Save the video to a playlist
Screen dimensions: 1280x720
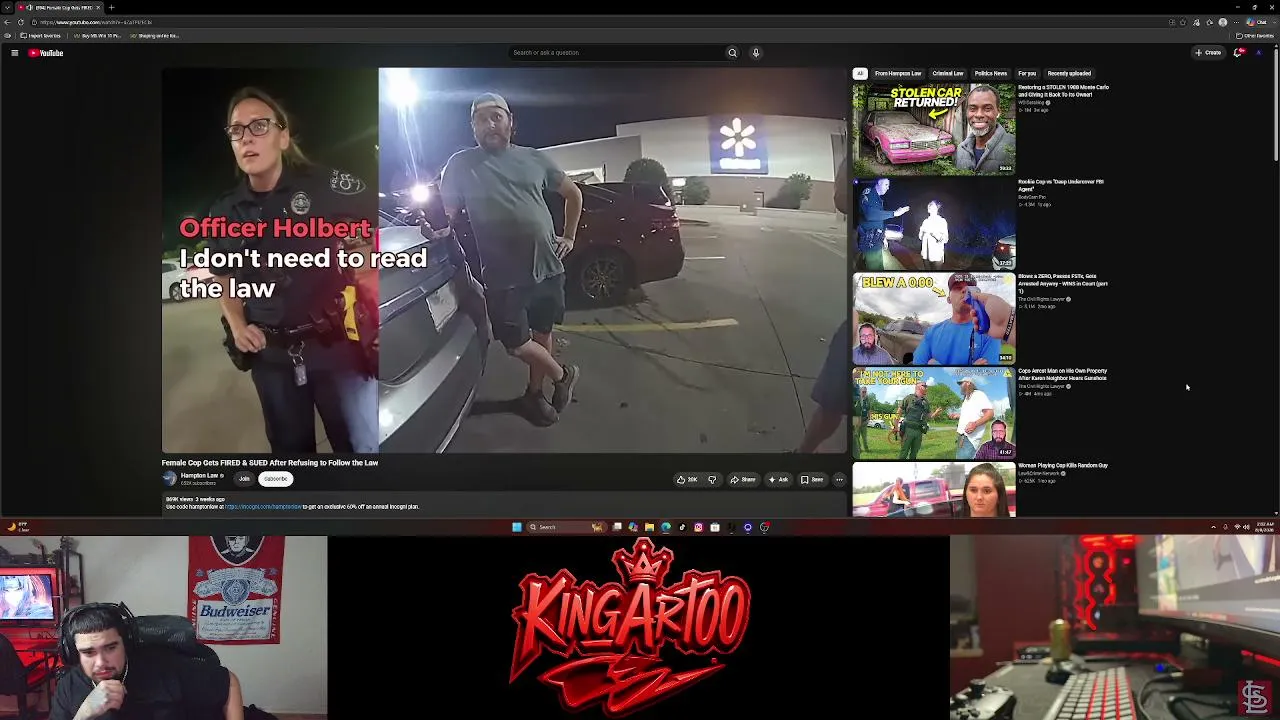pyautogui.click(x=812, y=480)
